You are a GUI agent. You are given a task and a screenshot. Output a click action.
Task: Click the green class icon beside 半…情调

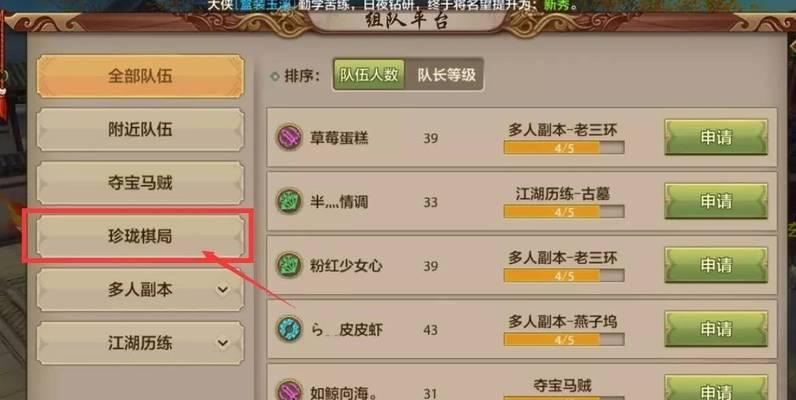point(289,202)
